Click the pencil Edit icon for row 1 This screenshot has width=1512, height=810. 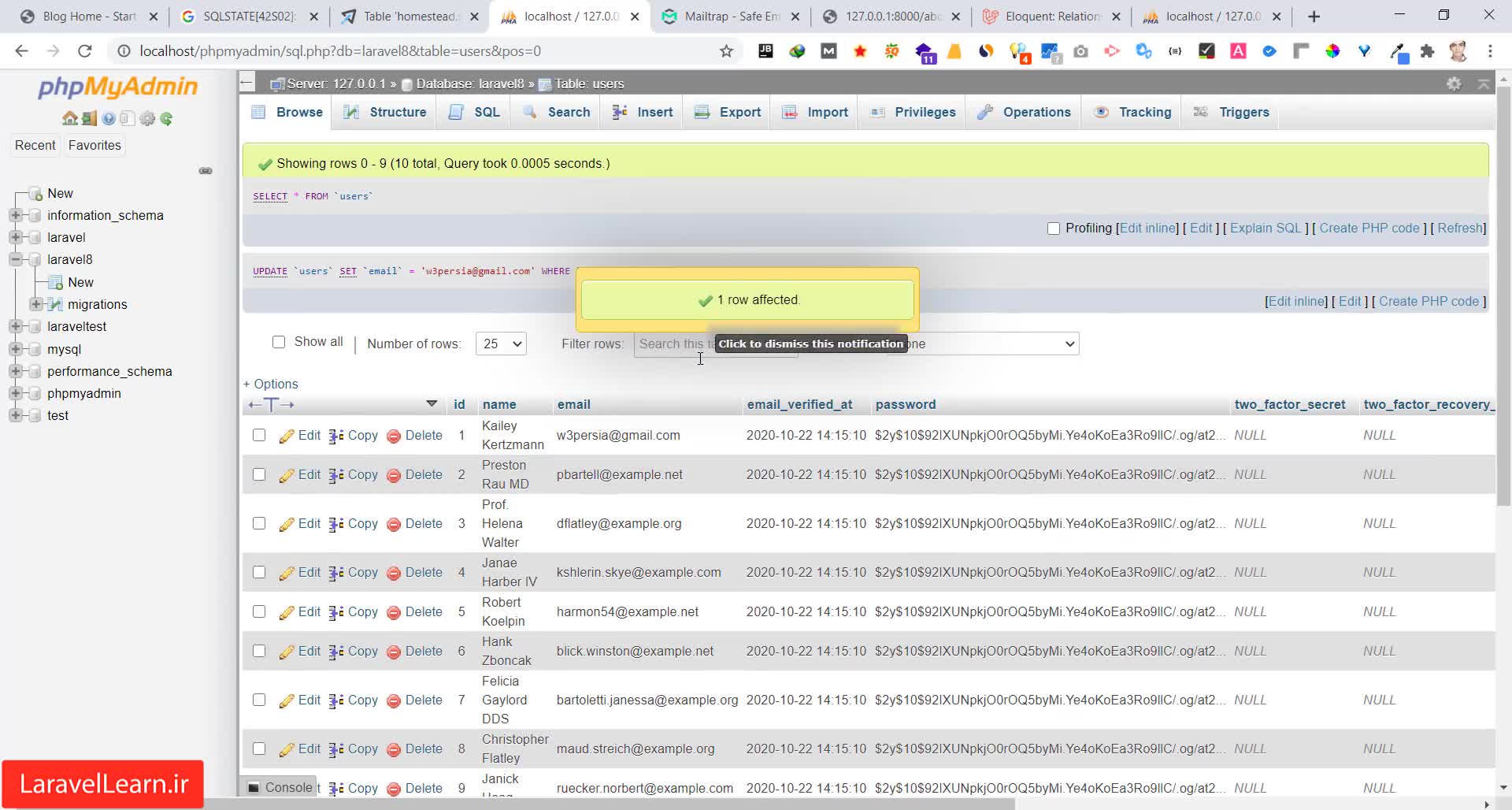(x=287, y=436)
